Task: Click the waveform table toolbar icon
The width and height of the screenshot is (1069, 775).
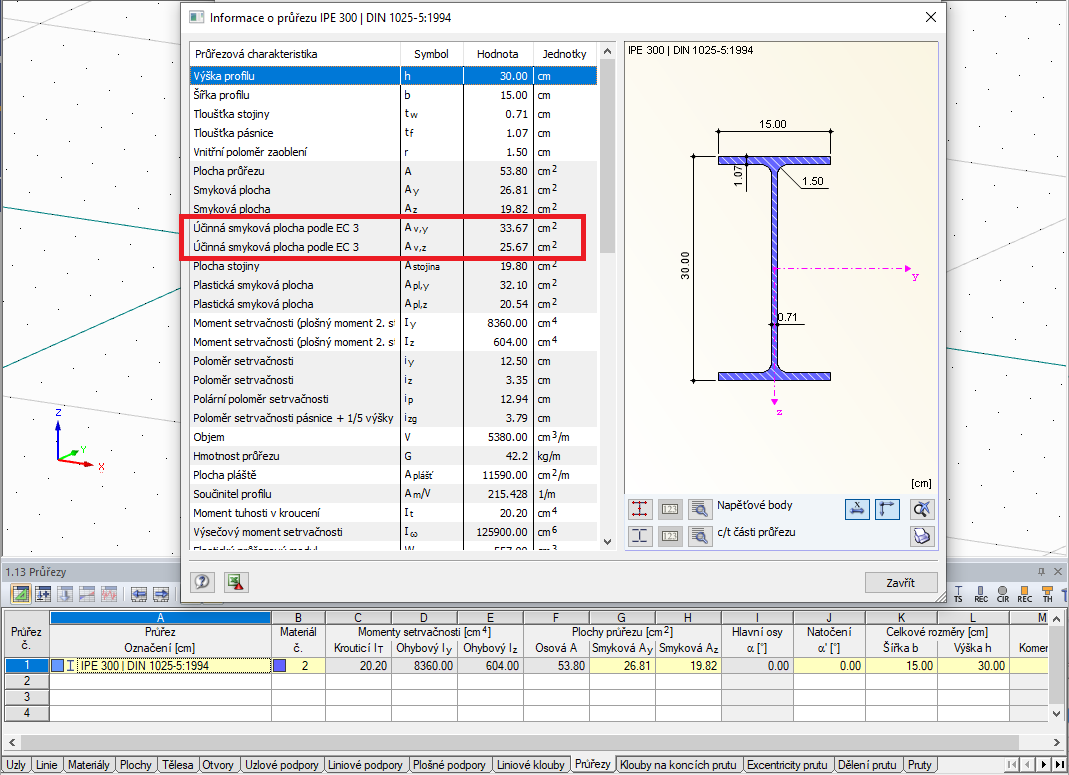Action: 108,594
